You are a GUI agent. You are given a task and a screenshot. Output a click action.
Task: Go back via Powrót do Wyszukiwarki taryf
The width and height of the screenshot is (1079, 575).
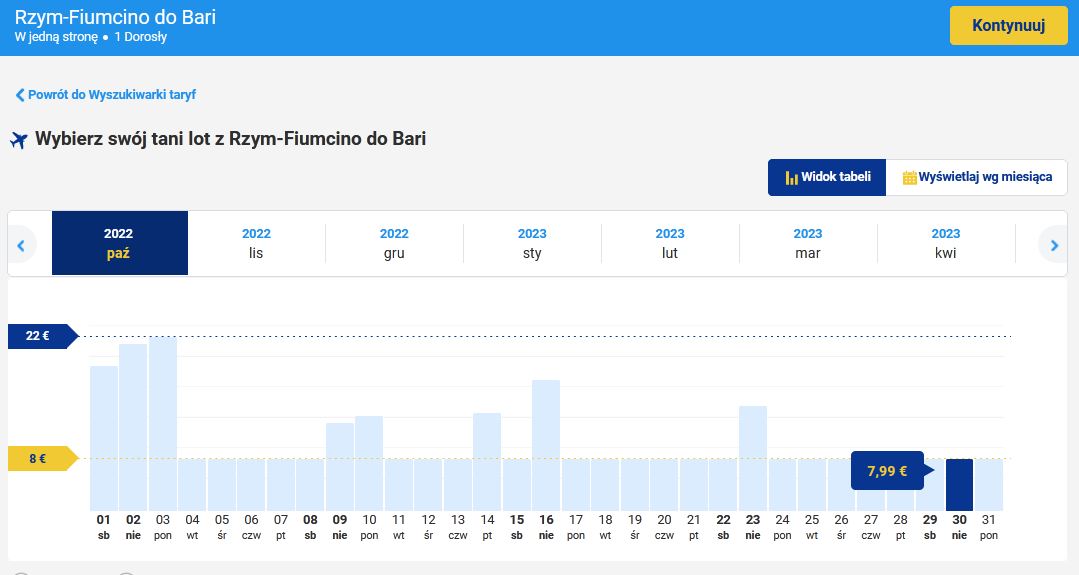[x=111, y=95]
